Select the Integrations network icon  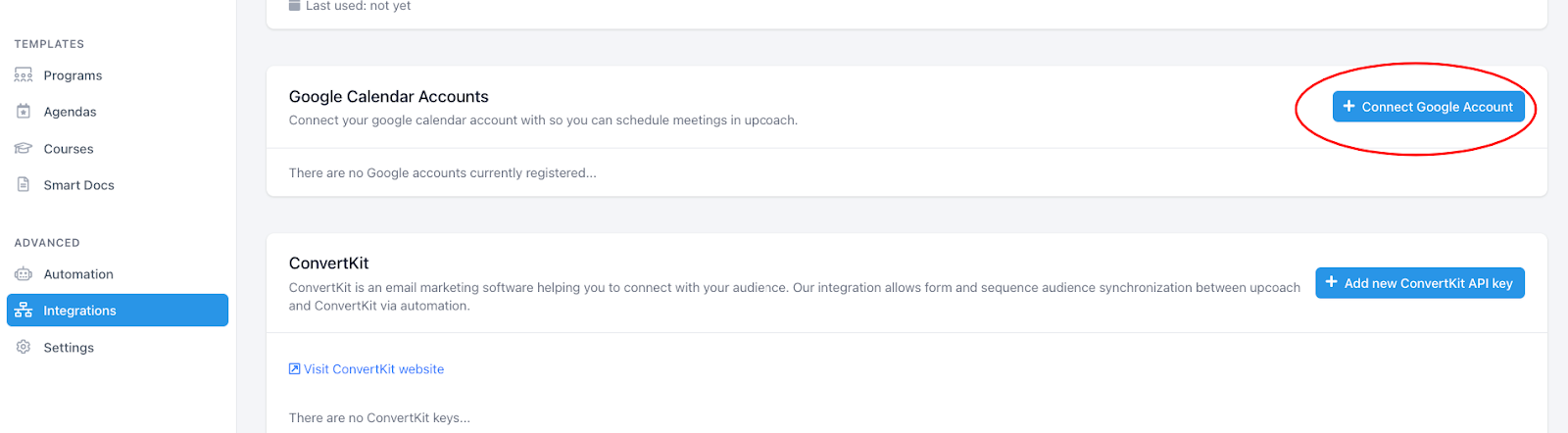24,311
